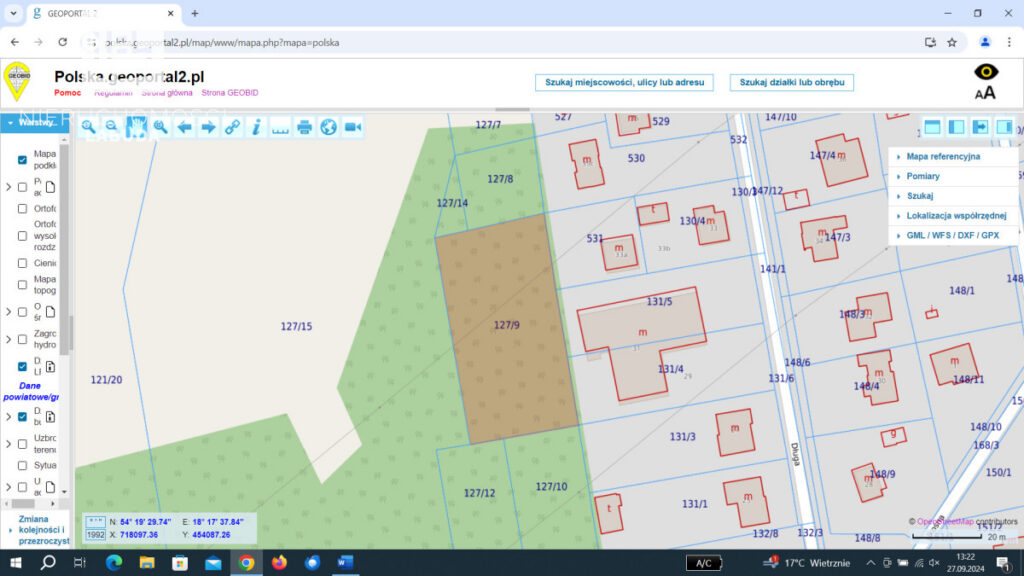
Task: Open the GML / WFS / DXF / GPX menu
Action: point(951,235)
